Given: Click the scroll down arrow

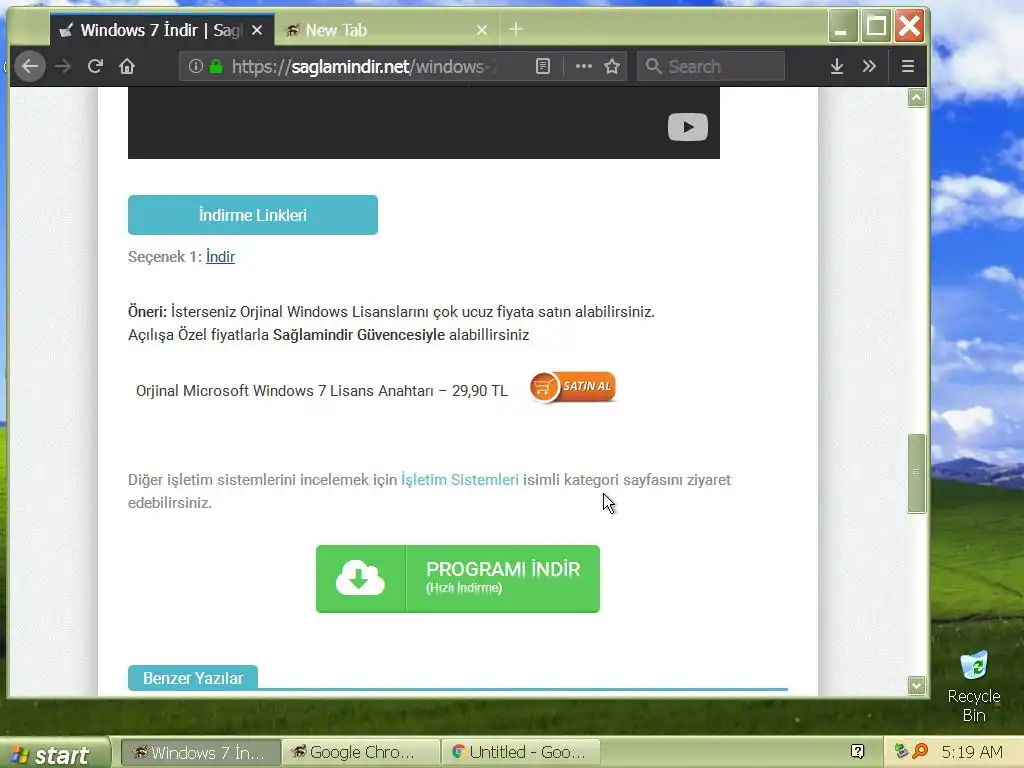Looking at the screenshot, I should coord(916,685).
